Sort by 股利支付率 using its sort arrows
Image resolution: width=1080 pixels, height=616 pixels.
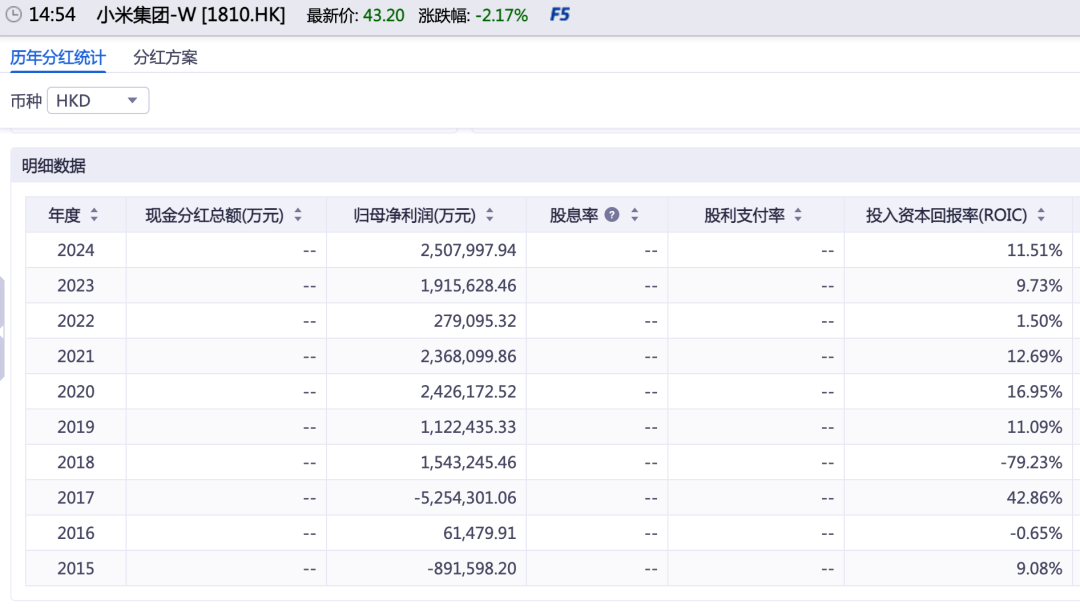798,215
